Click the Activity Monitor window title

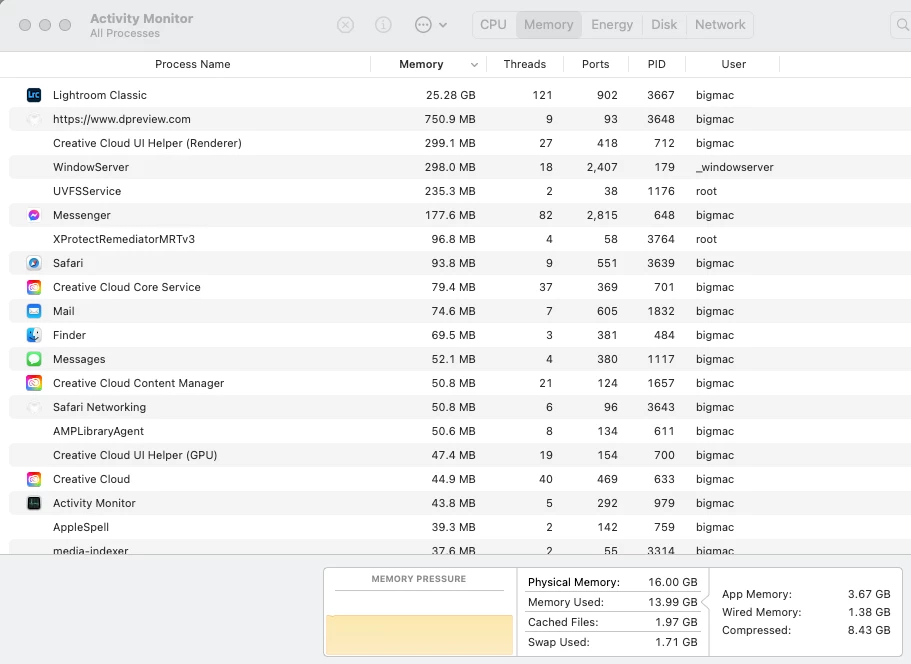141,19
